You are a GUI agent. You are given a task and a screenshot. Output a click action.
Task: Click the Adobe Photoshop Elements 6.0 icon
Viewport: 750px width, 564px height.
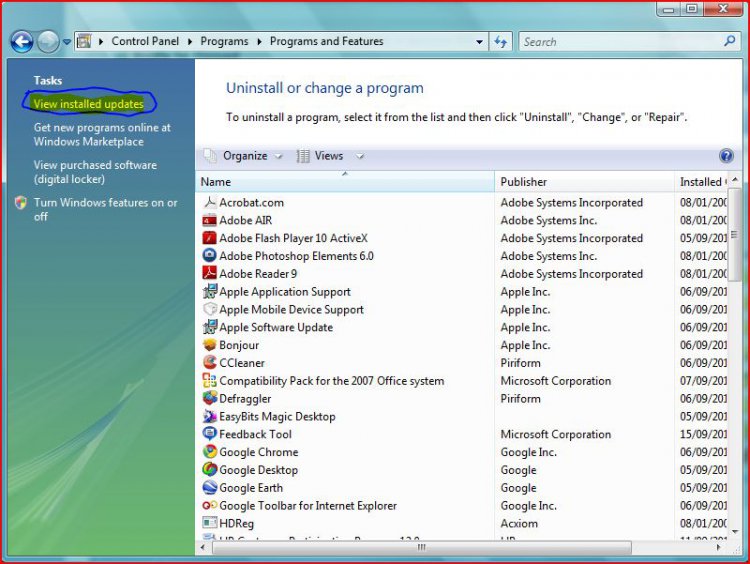click(x=209, y=255)
